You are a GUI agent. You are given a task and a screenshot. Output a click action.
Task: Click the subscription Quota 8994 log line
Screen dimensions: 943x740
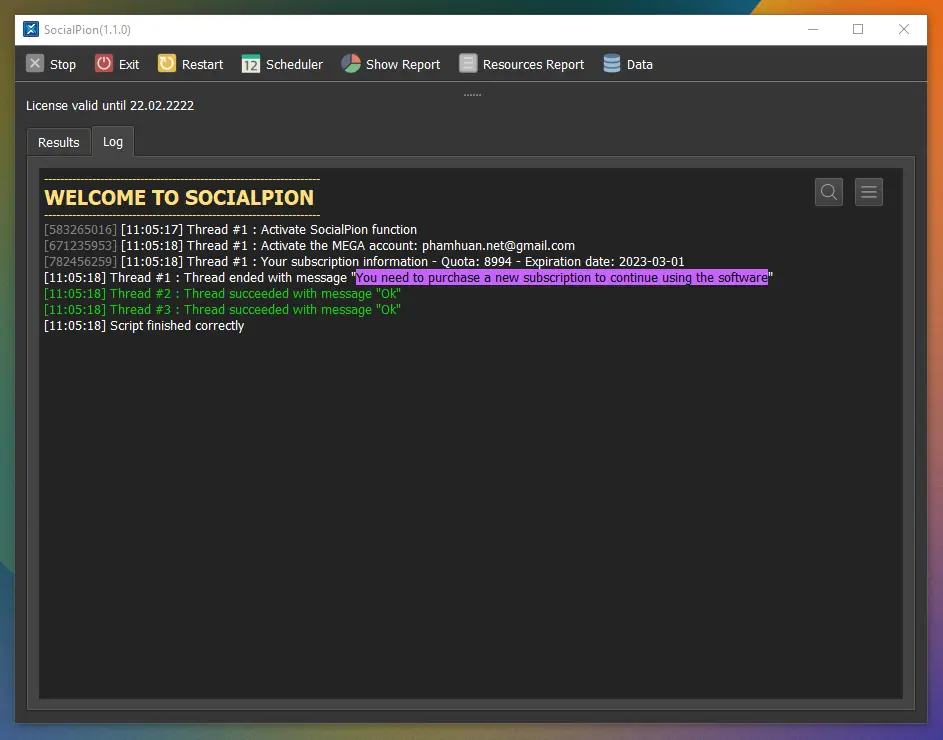(x=364, y=262)
